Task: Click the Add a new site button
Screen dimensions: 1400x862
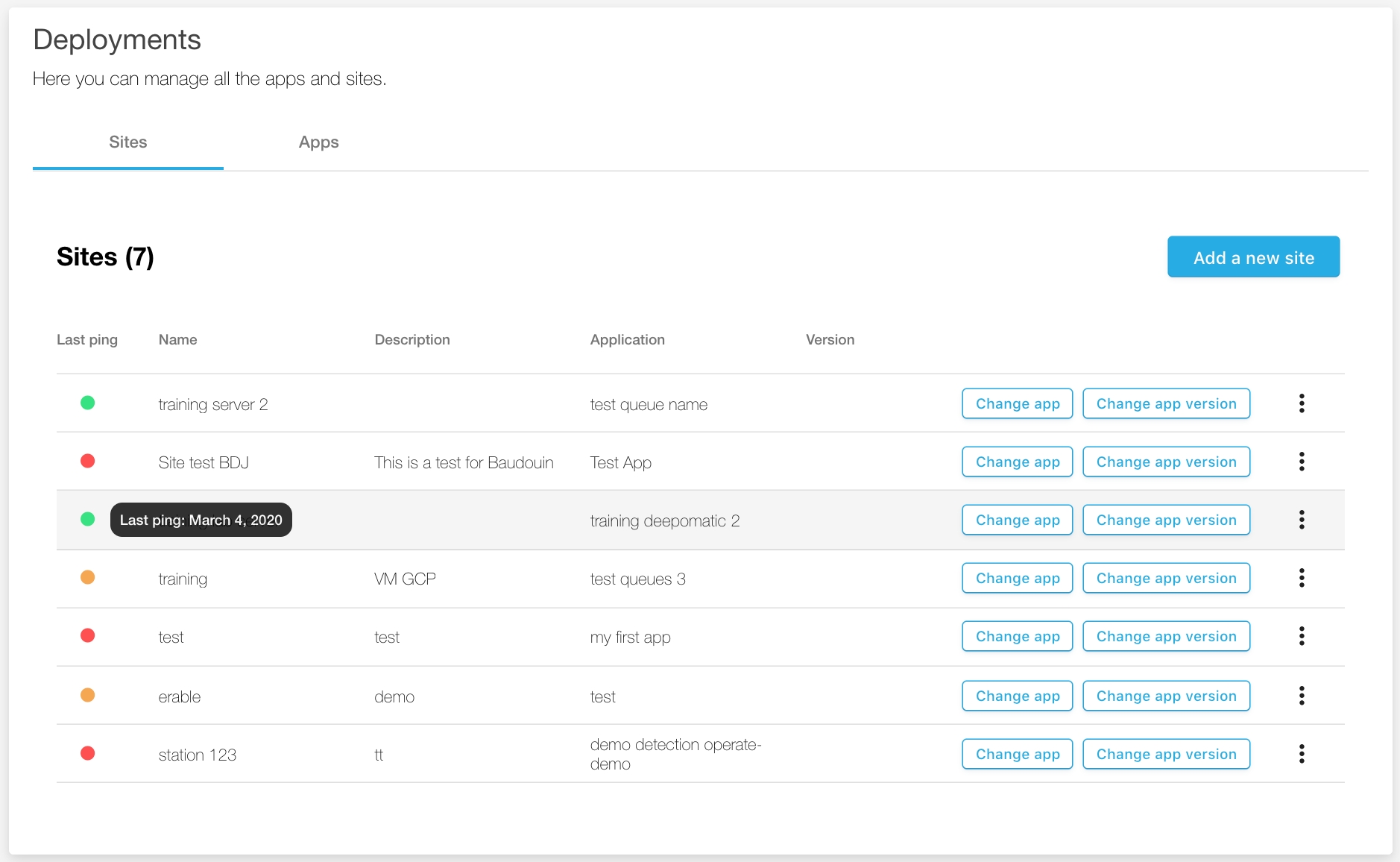Action: click(x=1253, y=257)
